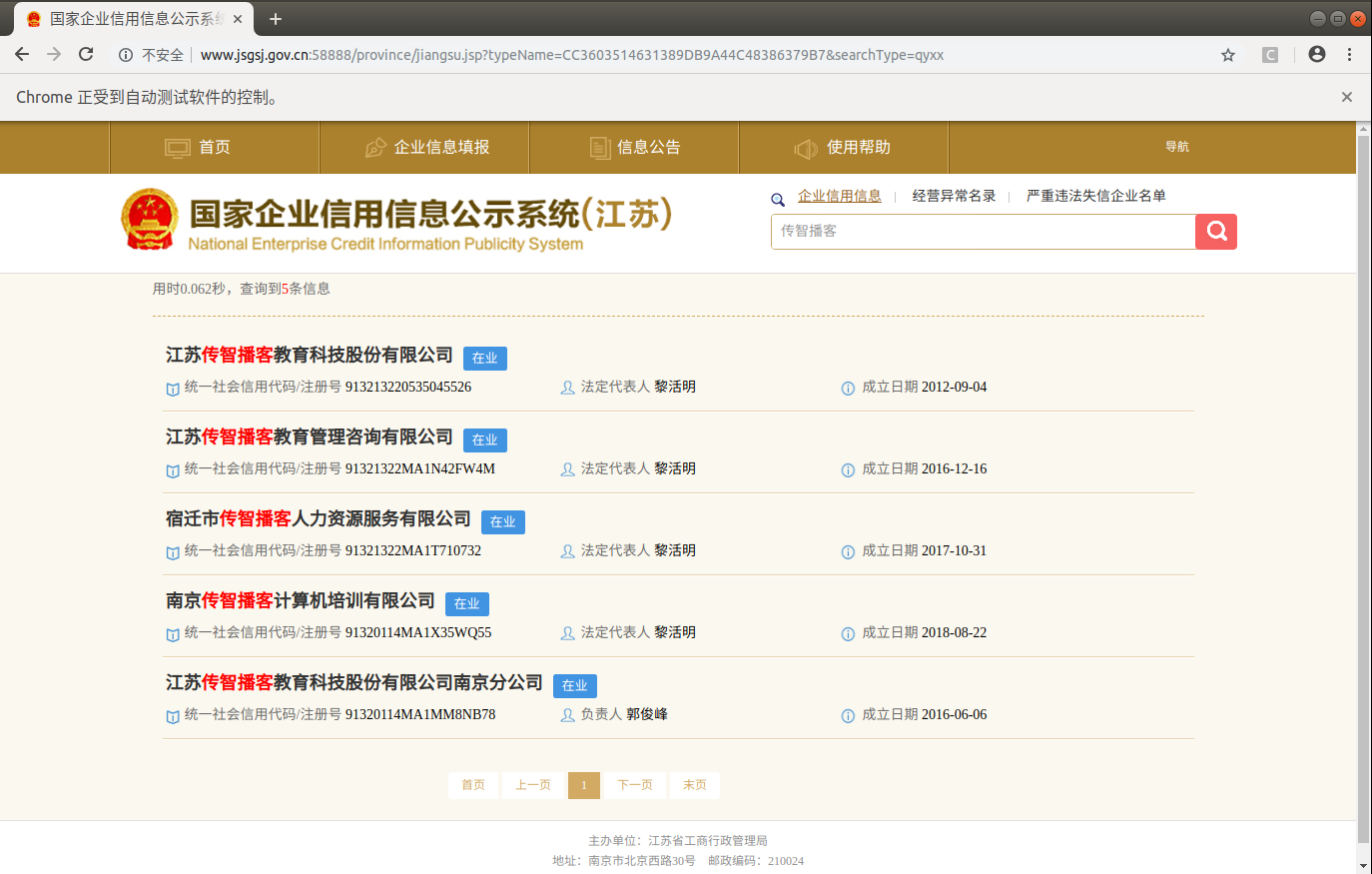This screenshot has height=874, width=1372.
Task: Open Chrome's three-dot menu
Action: (x=1349, y=55)
